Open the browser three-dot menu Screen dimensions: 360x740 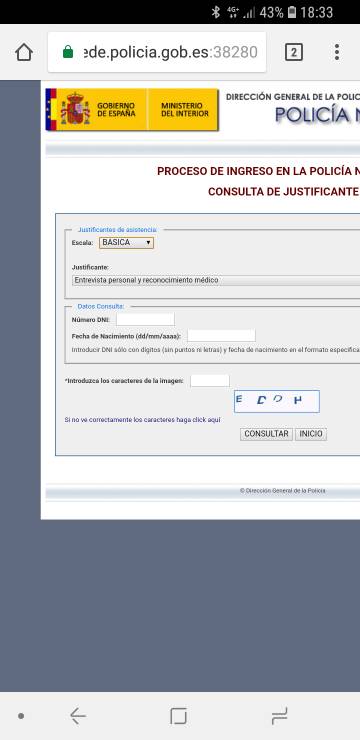(x=336, y=52)
